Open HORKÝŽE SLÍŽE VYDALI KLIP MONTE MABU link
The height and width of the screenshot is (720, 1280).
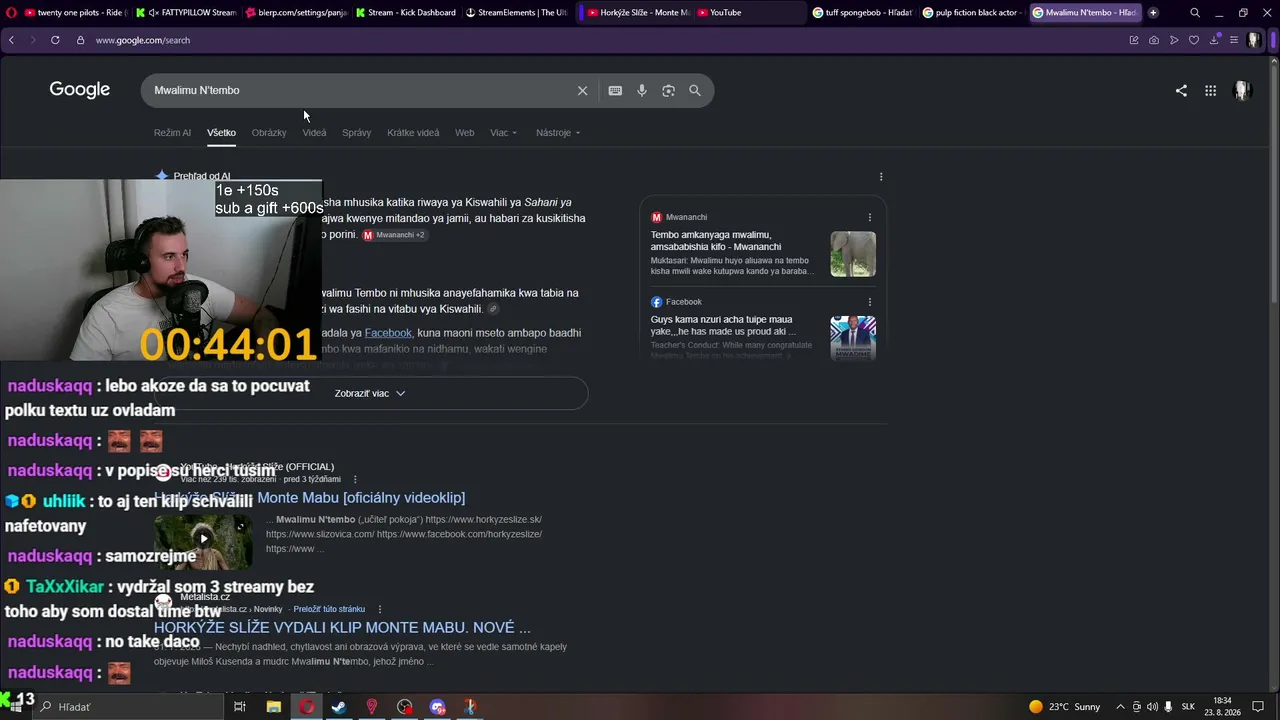pyautogui.click(x=342, y=628)
